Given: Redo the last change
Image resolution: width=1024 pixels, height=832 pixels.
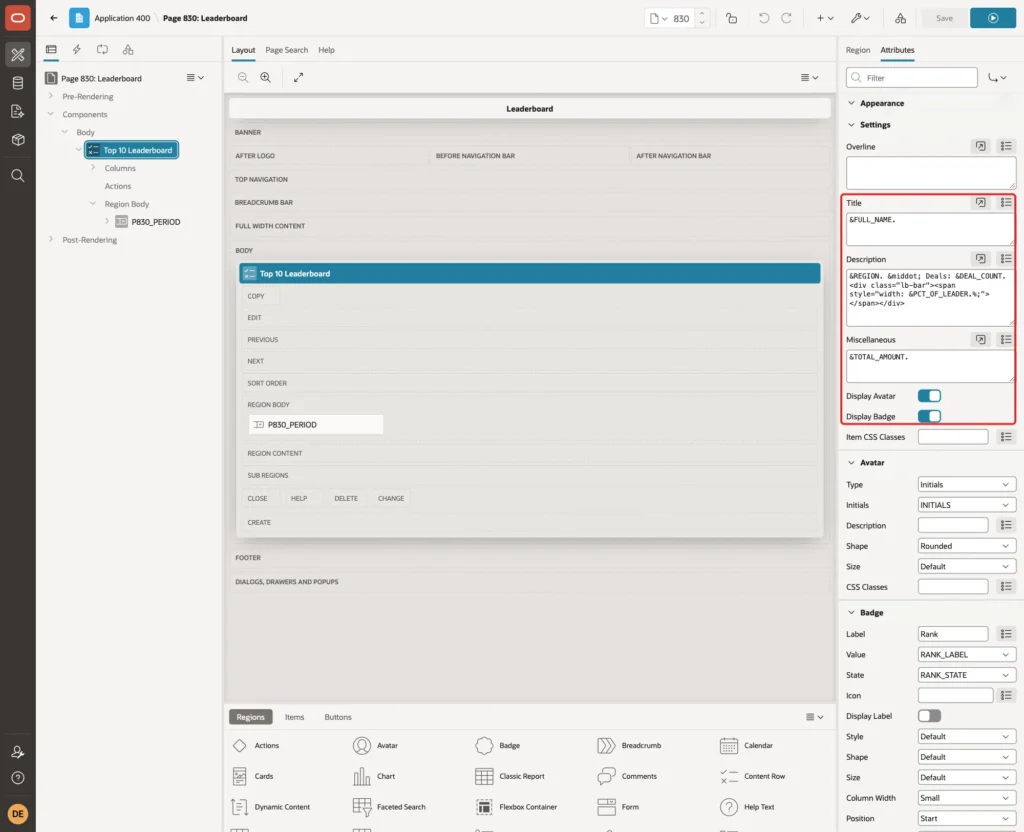Looking at the screenshot, I should [786, 18].
